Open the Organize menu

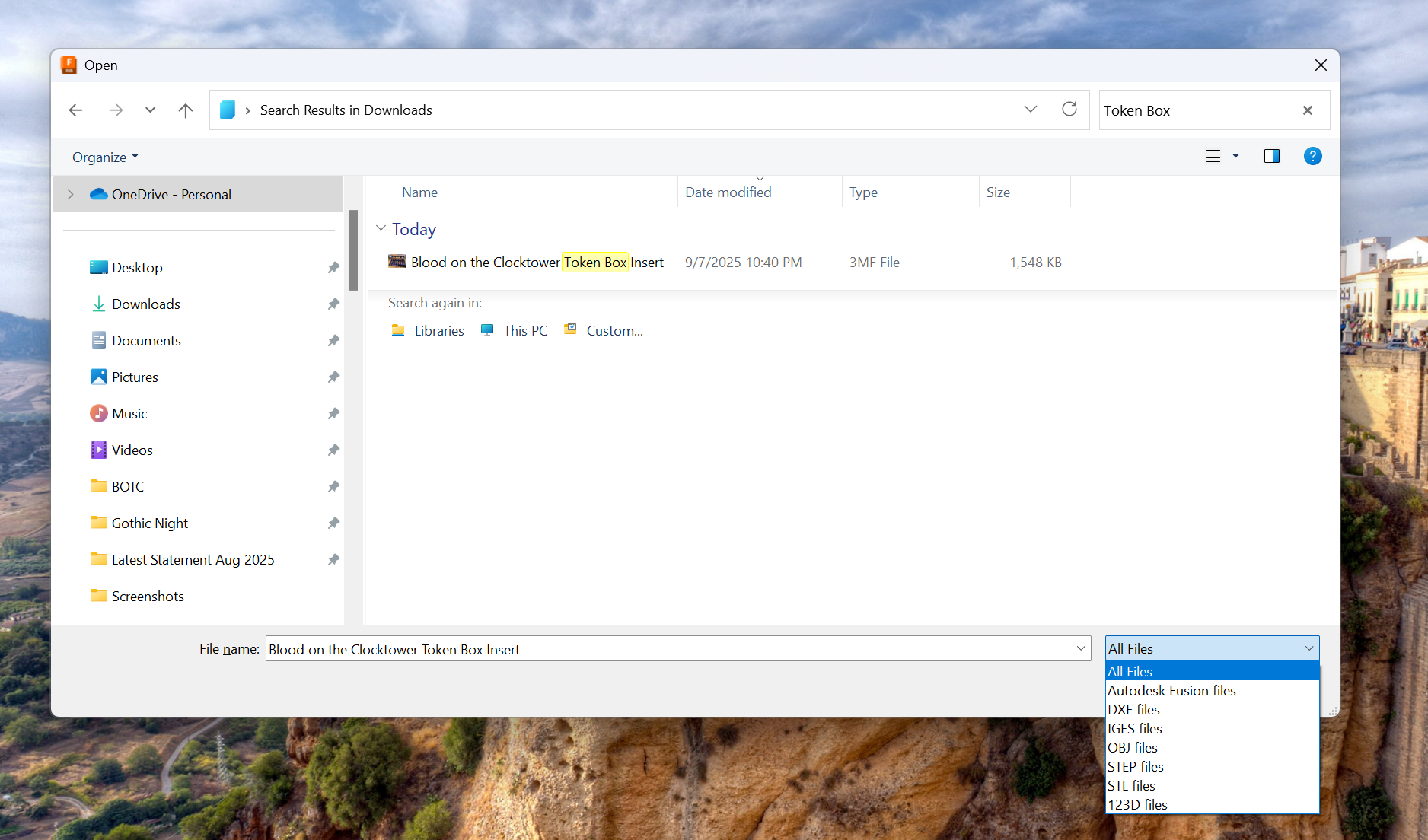click(105, 157)
